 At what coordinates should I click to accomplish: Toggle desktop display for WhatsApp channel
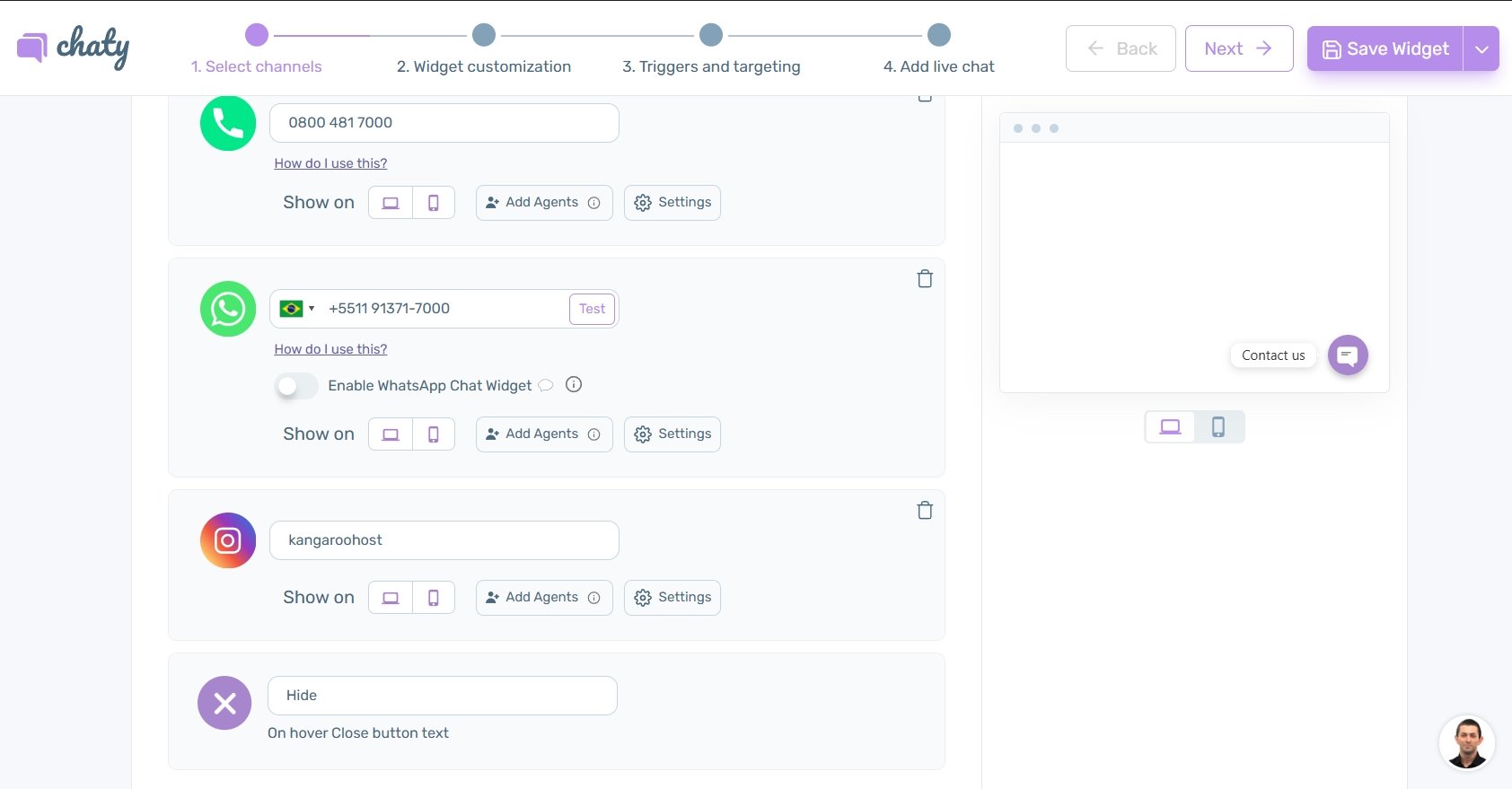pos(391,434)
